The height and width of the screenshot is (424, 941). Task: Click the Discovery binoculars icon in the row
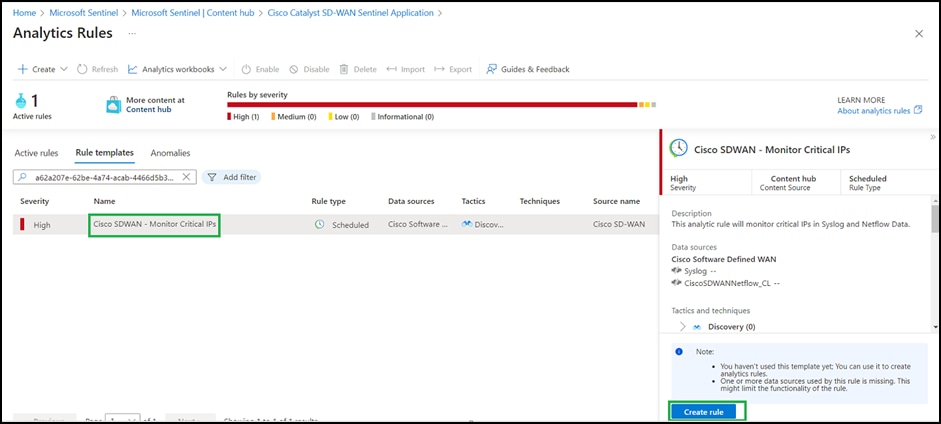(467, 224)
